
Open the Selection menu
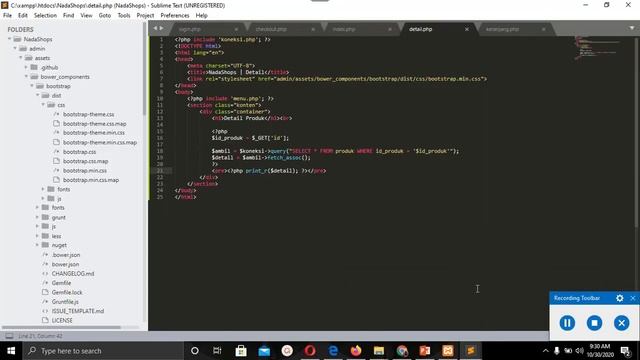point(45,16)
